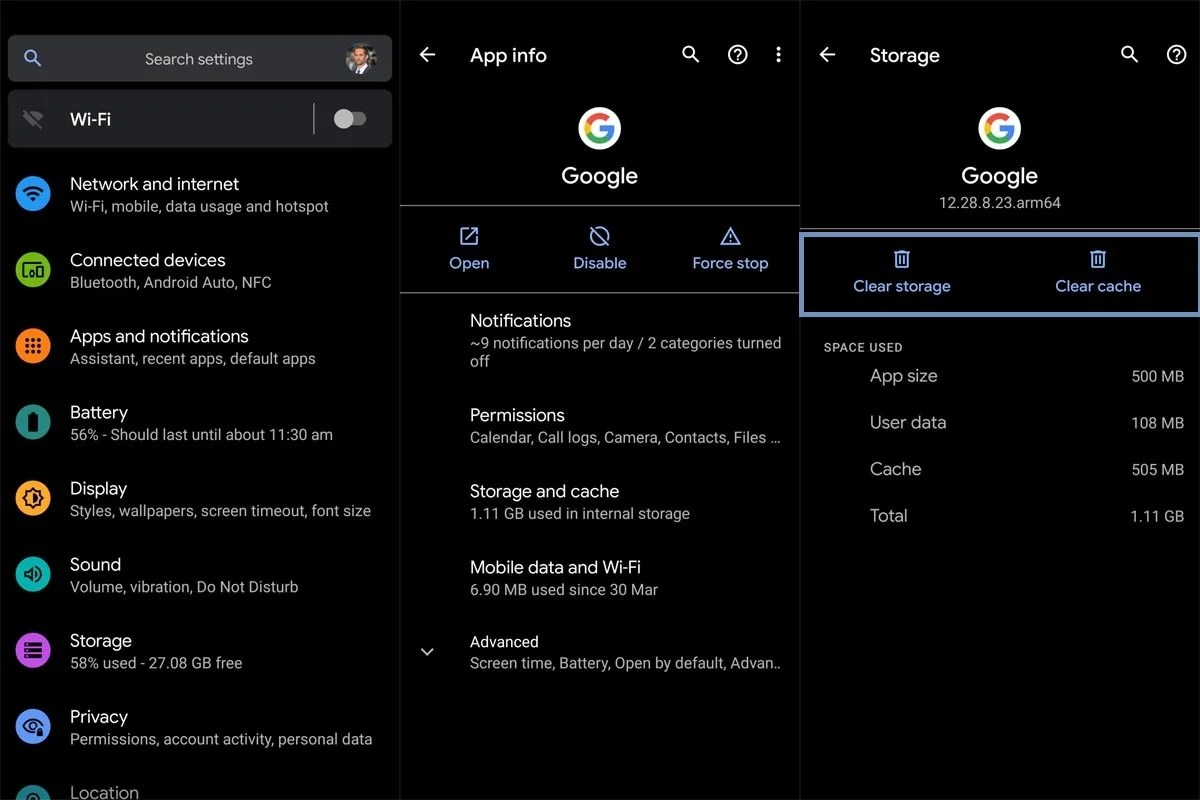This screenshot has height=800, width=1200.
Task: Disable the Google app
Action: (x=600, y=249)
